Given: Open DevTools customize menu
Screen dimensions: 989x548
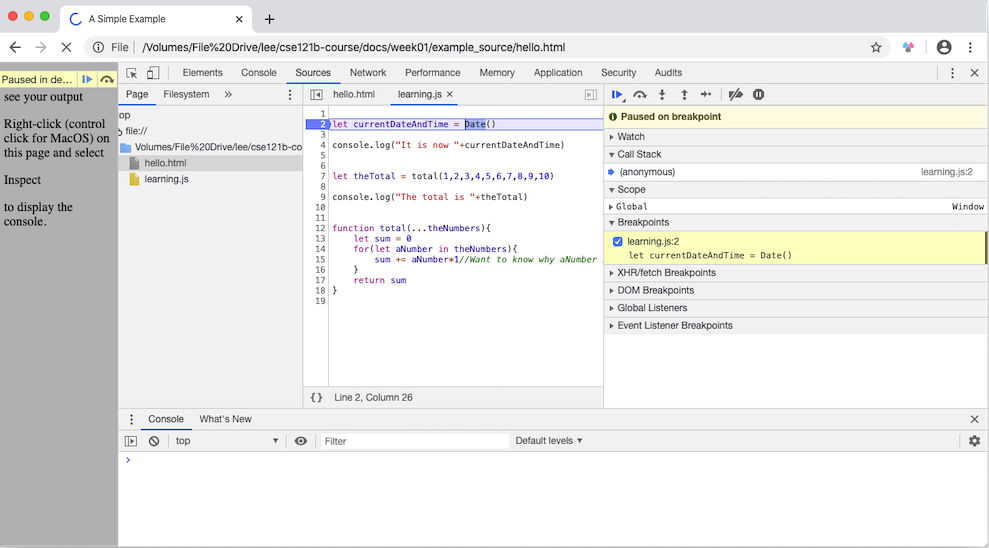Looking at the screenshot, I should (952, 73).
